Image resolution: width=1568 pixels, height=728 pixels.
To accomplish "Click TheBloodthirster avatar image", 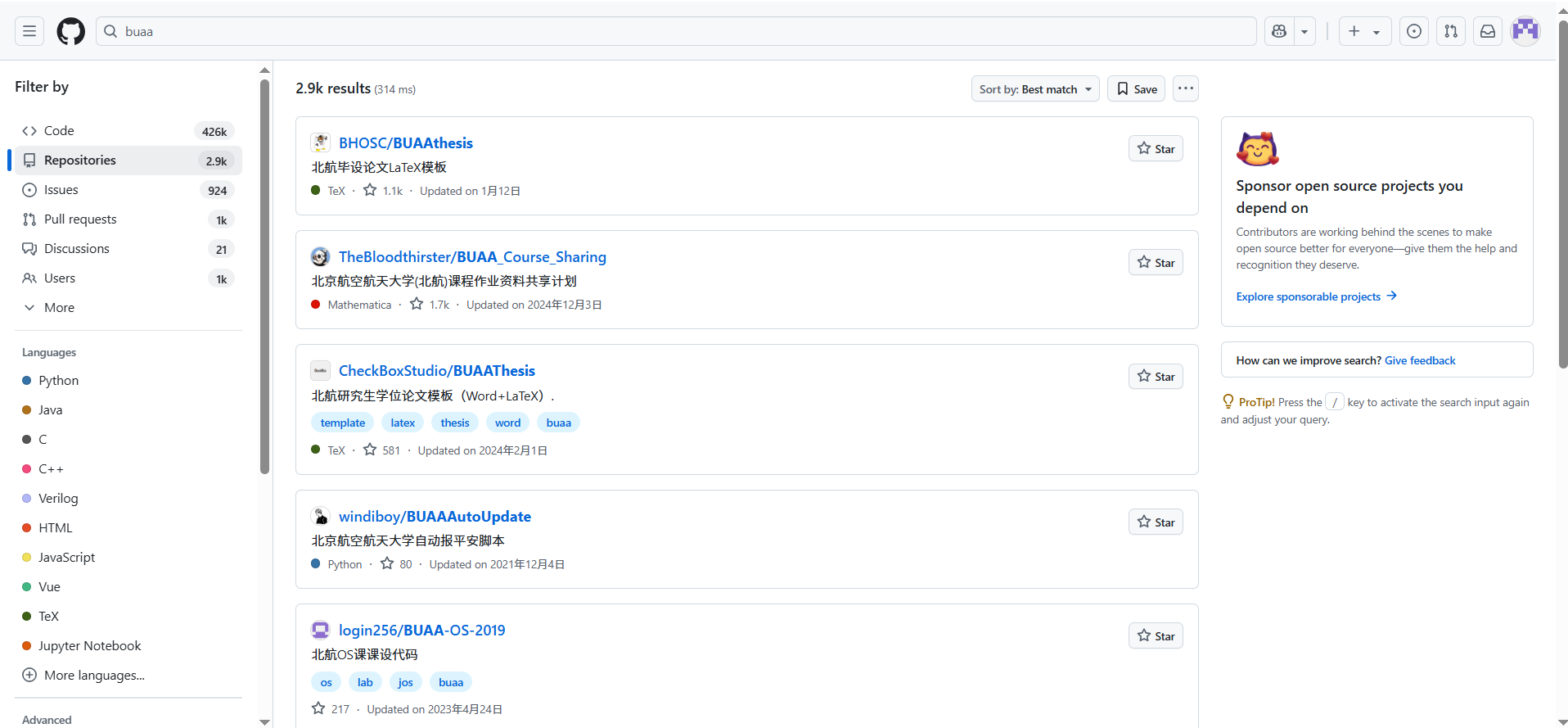I will click(x=321, y=256).
